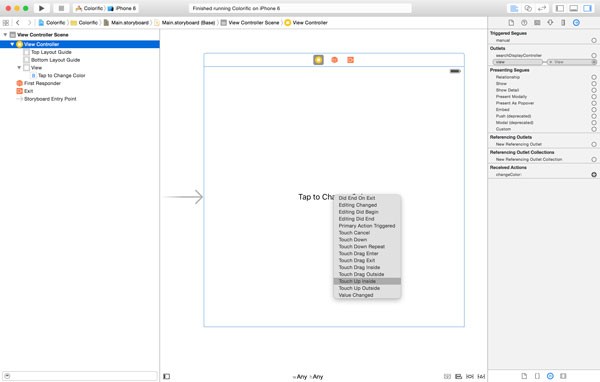
Task: Click the changeColor: action connection circle
Action: point(594,175)
